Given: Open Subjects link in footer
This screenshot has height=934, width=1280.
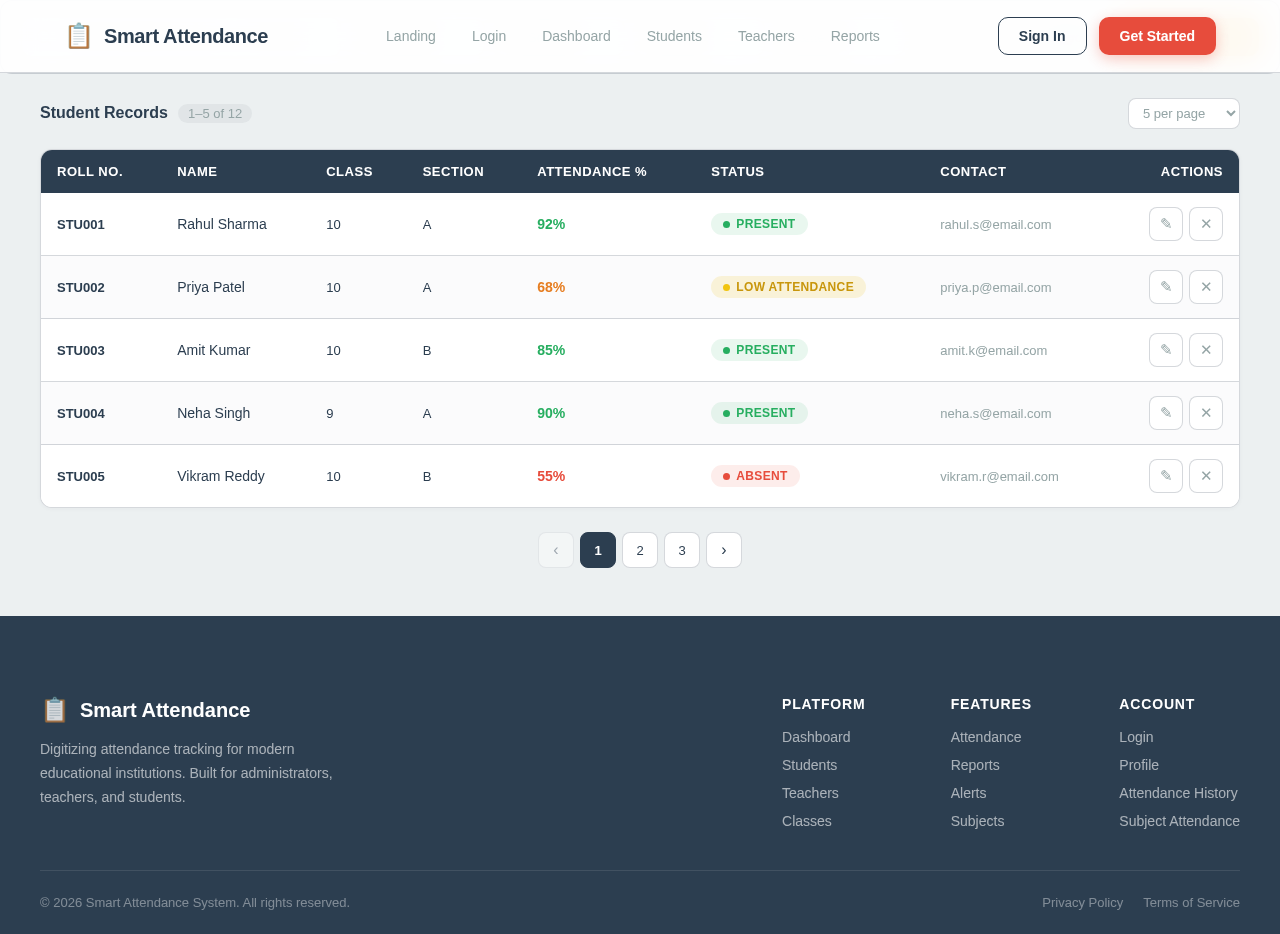Looking at the screenshot, I should 977,821.
